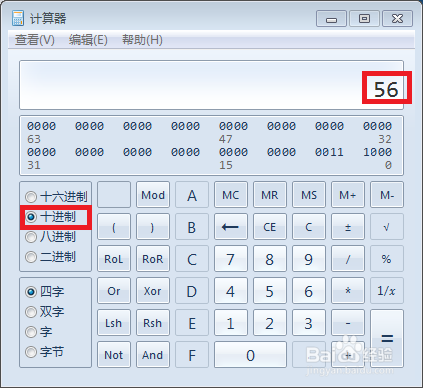The height and width of the screenshot is (388, 423).
Task: Click the right parenthesis button
Action: tap(153, 227)
